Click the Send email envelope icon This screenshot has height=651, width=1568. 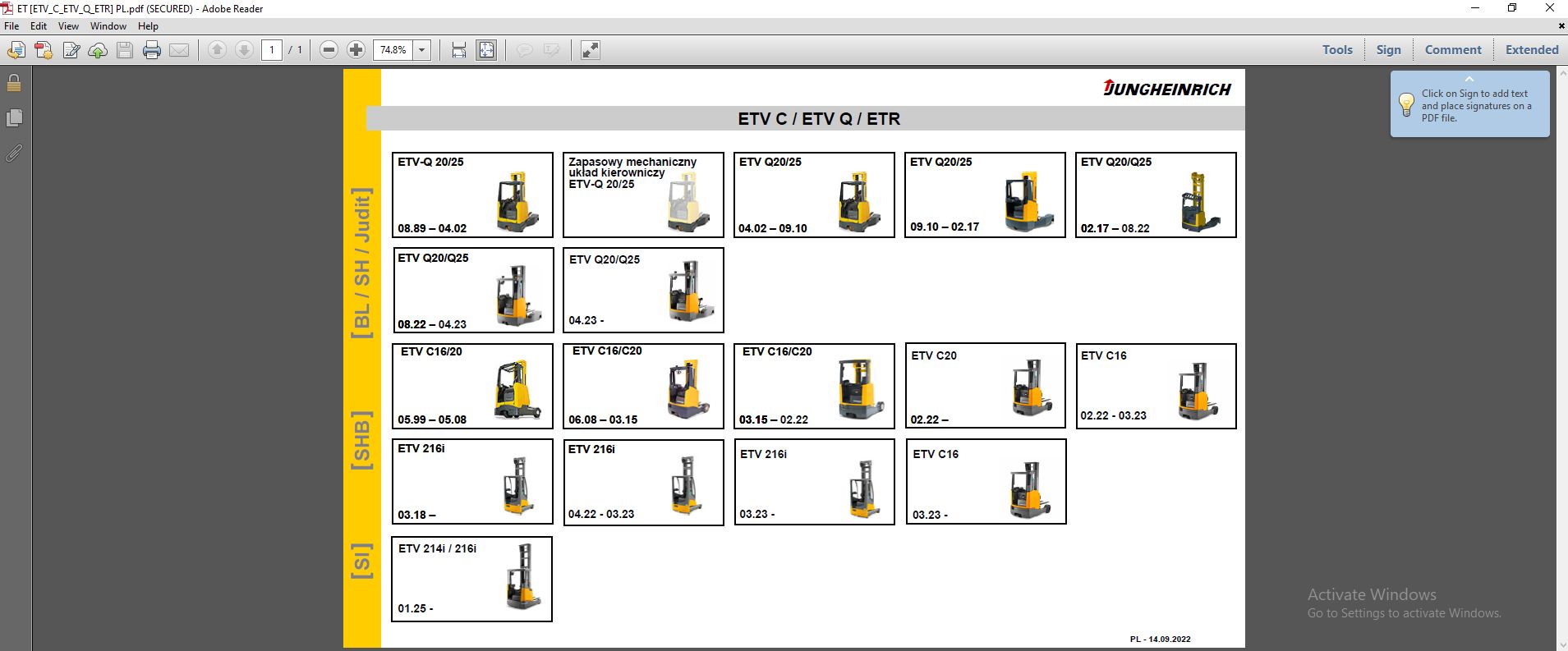pos(179,50)
